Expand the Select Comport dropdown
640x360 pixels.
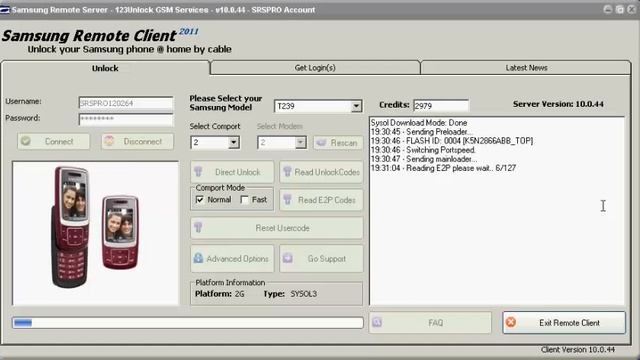tap(233, 142)
